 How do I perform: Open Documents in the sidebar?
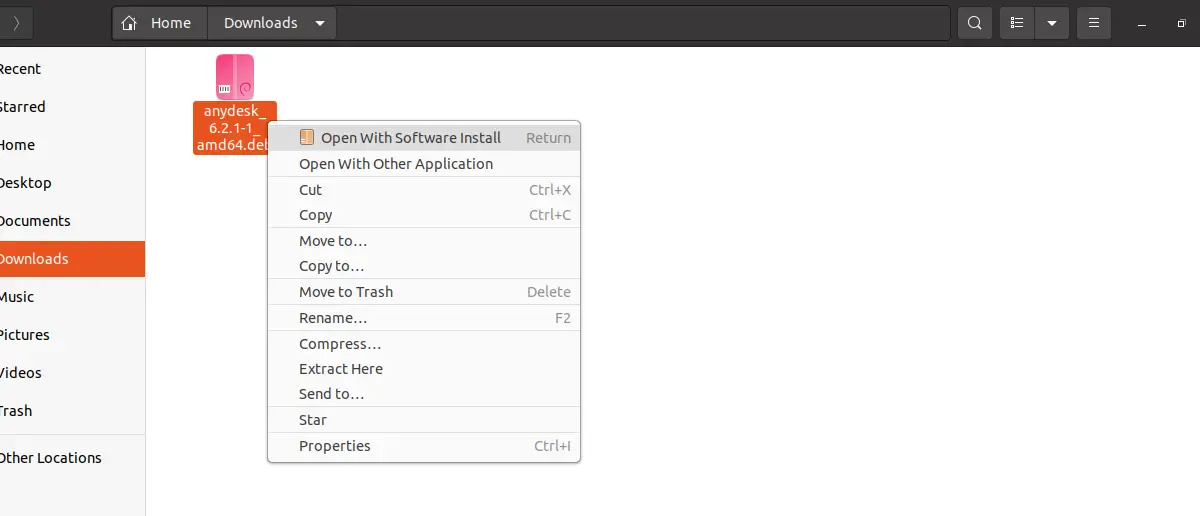(x=72, y=221)
